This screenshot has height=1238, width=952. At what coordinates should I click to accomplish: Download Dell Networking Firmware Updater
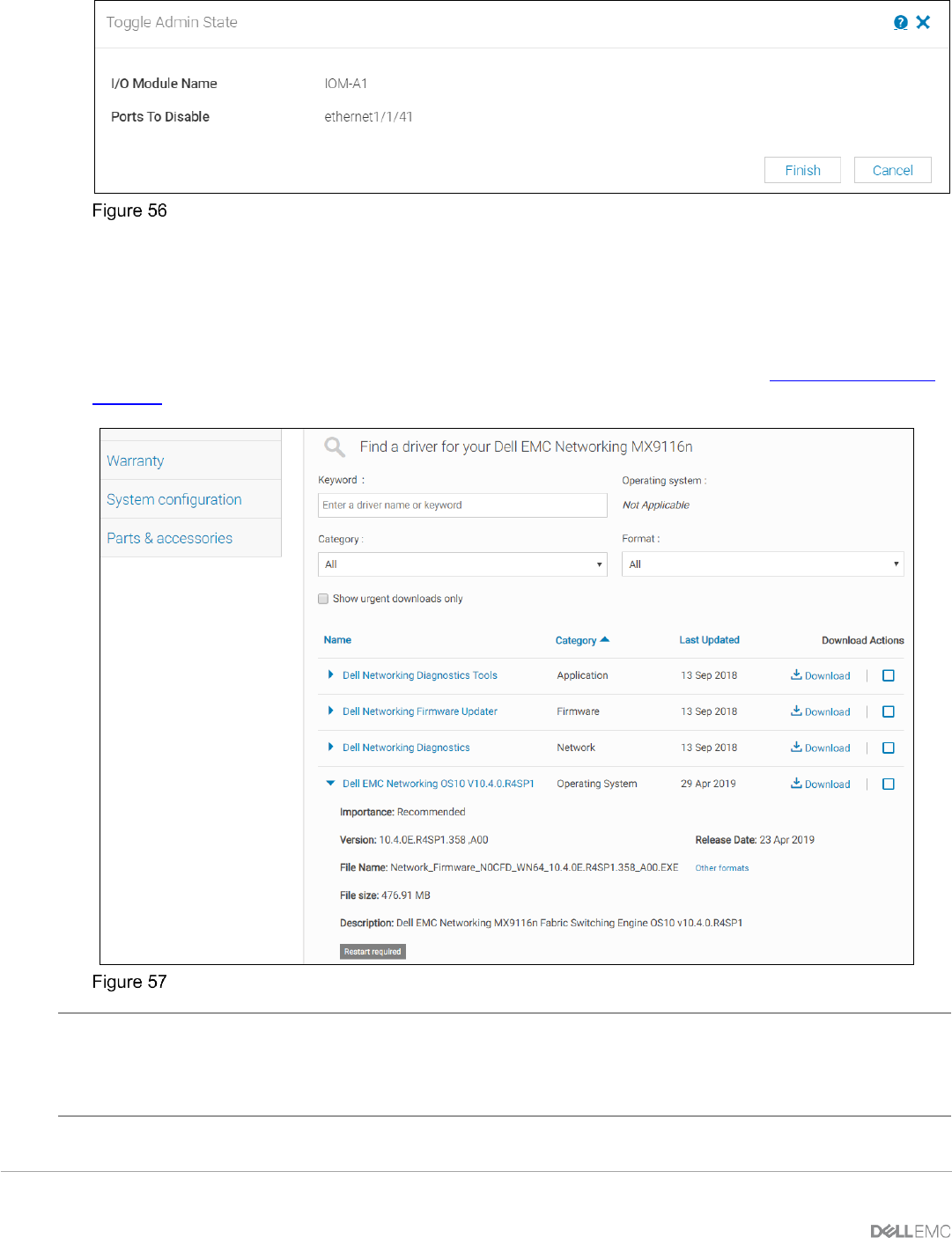click(x=820, y=711)
